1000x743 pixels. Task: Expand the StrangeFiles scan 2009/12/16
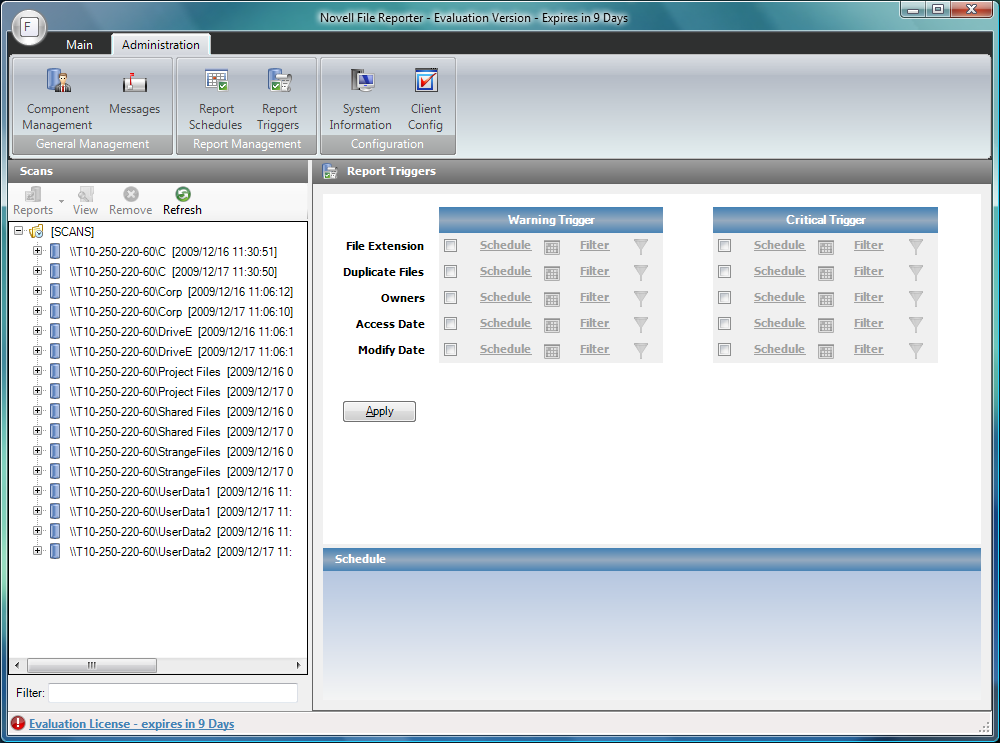click(38, 451)
